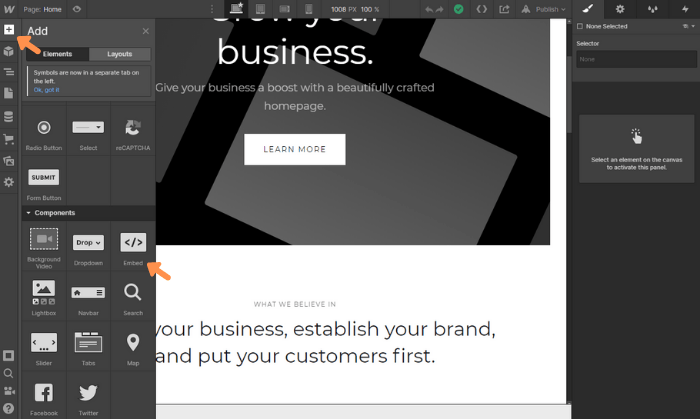700x420 pixels.
Task: Select the Background Video component
Action: [44, 247]
